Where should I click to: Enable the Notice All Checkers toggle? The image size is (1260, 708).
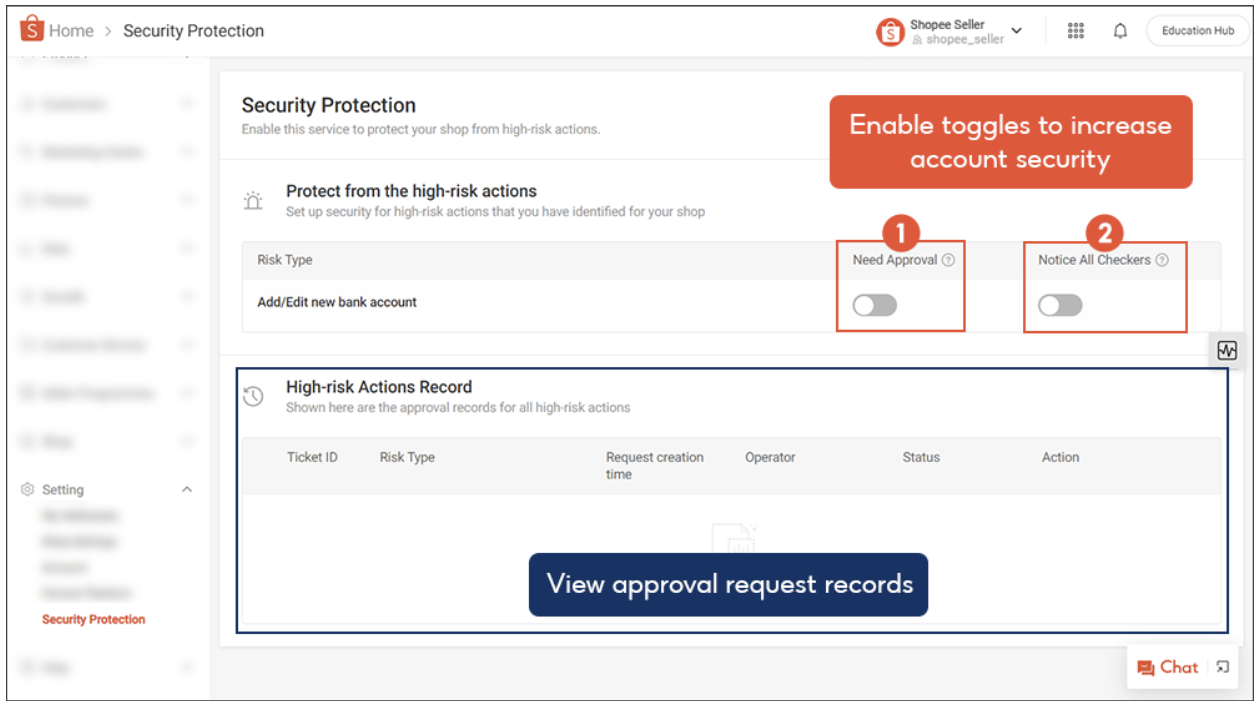tap(1060, 305)
